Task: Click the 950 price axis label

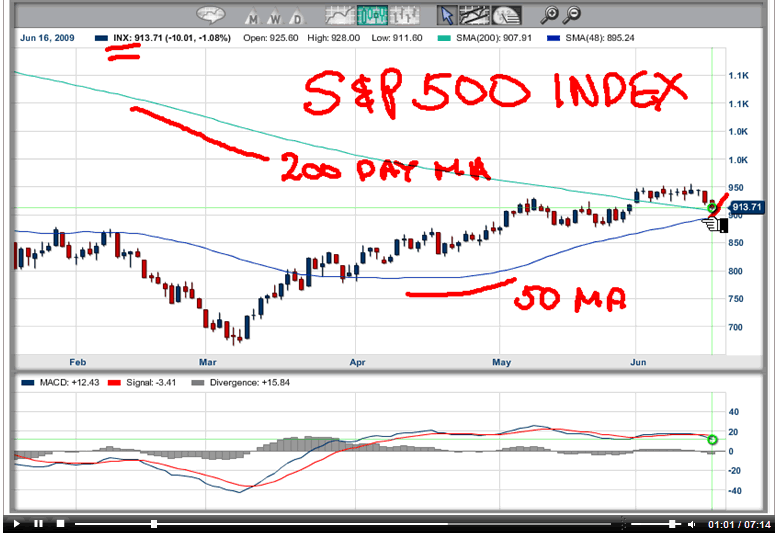Action: 736,188
